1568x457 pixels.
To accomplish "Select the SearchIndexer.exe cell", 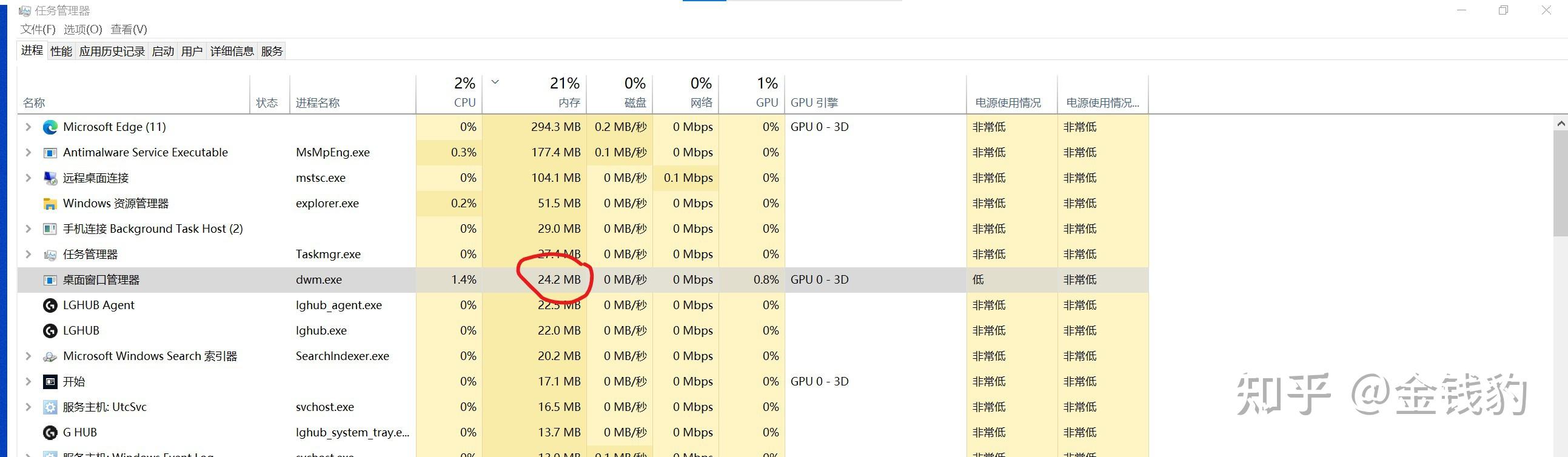I will coord(343,356).
